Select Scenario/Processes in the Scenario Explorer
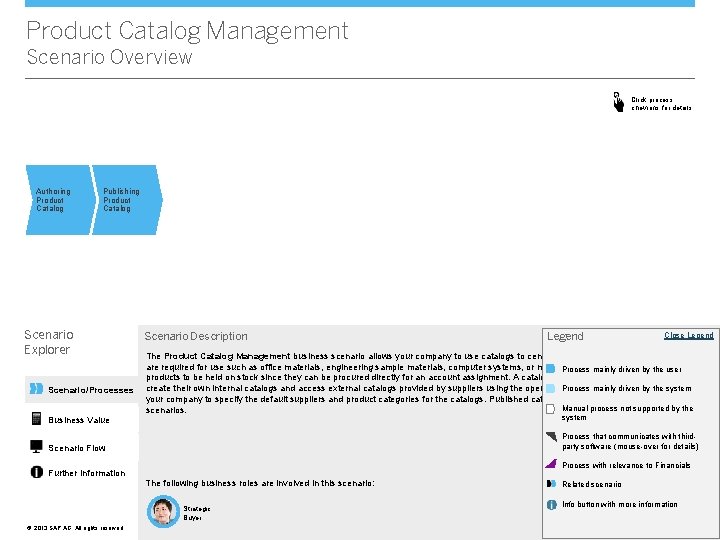 point(82,389)
